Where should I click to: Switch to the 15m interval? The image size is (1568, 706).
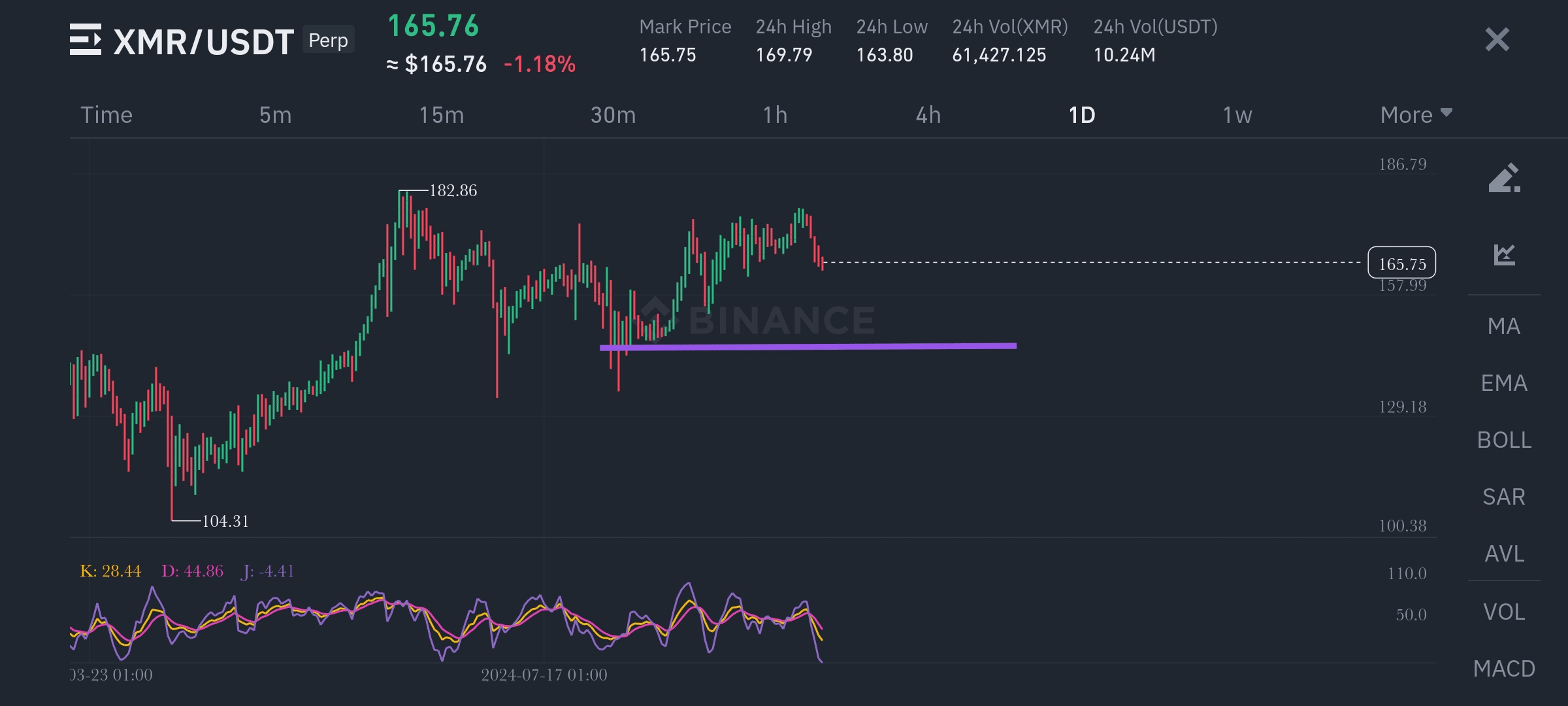click(442, 115)
